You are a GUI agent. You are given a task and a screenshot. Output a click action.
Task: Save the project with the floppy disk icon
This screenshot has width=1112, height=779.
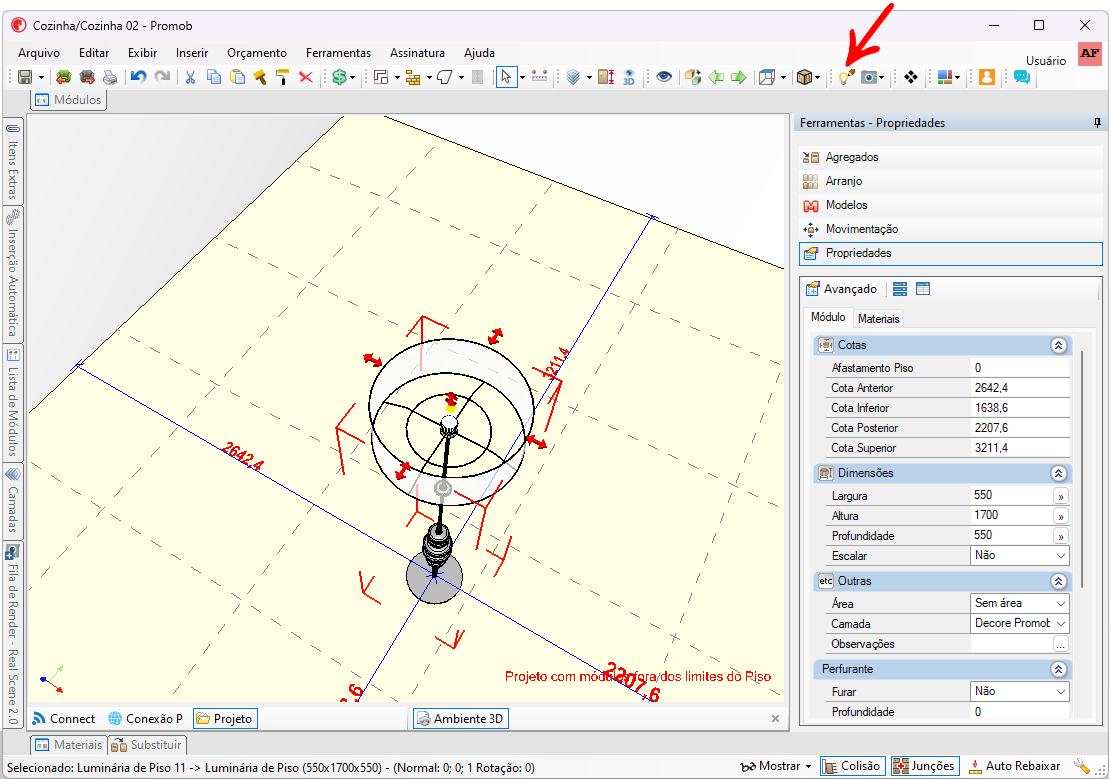[x=25, y=77]
